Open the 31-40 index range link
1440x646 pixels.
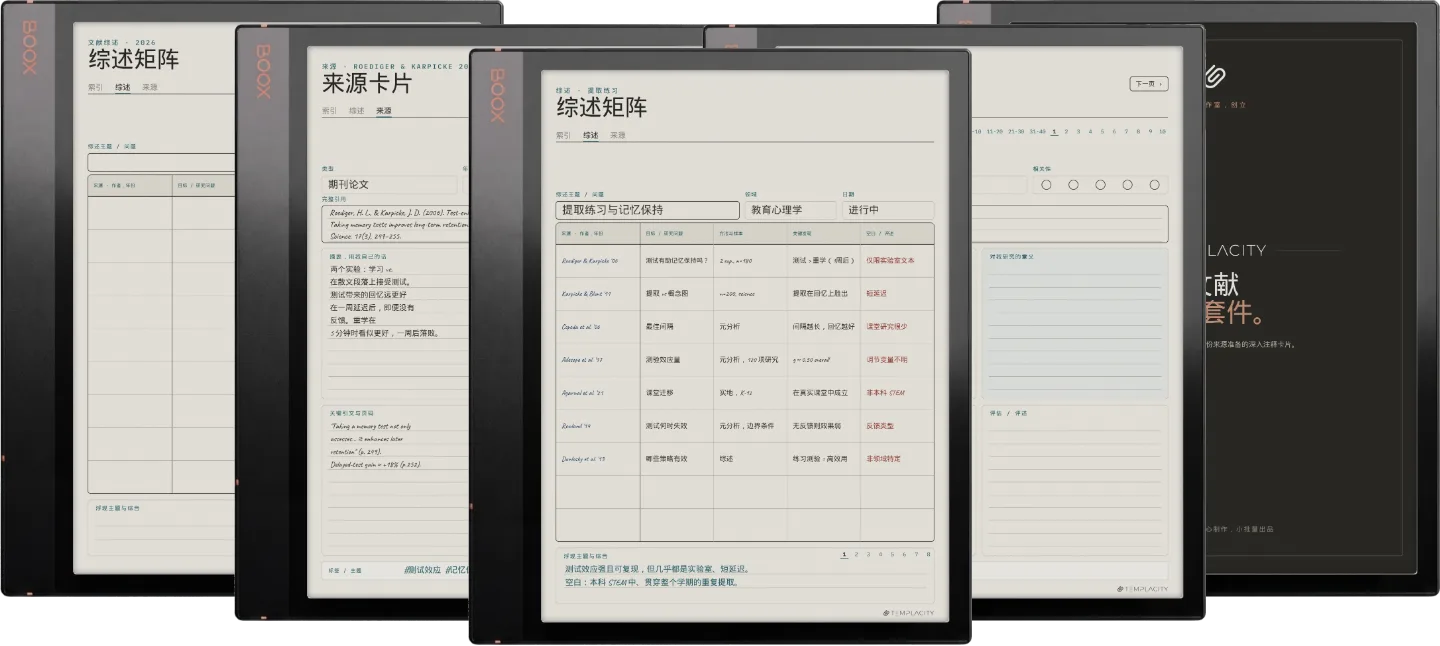click(x=1037, y=131)
